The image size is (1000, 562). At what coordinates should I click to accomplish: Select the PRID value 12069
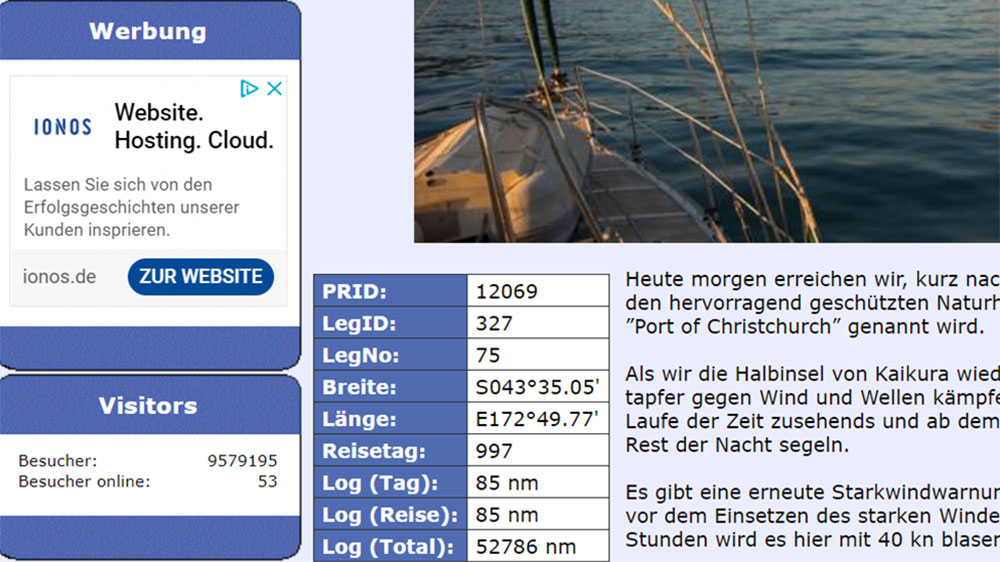pos(507,292)
